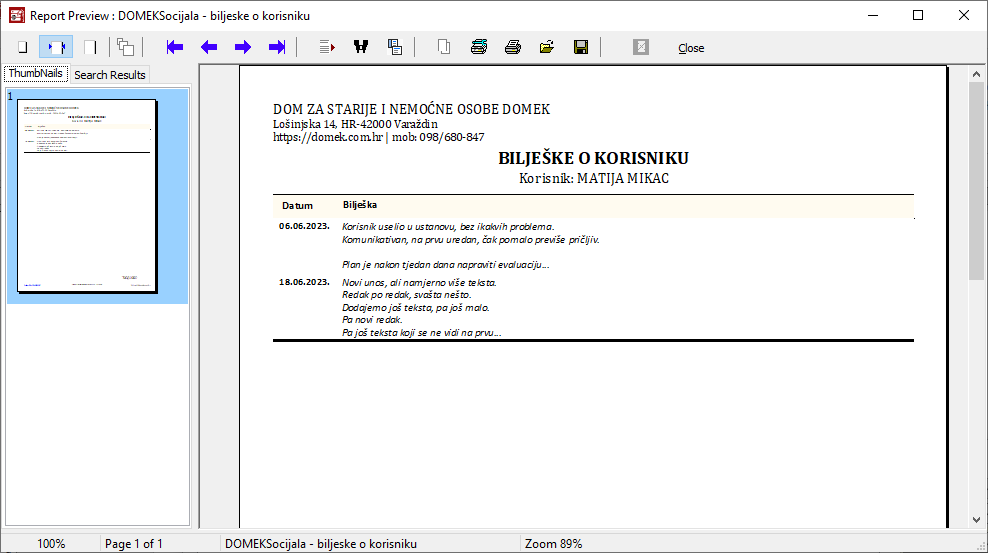988x553 pixels.
Task: Toggle fit page width zoom
Action: (56, 47)
